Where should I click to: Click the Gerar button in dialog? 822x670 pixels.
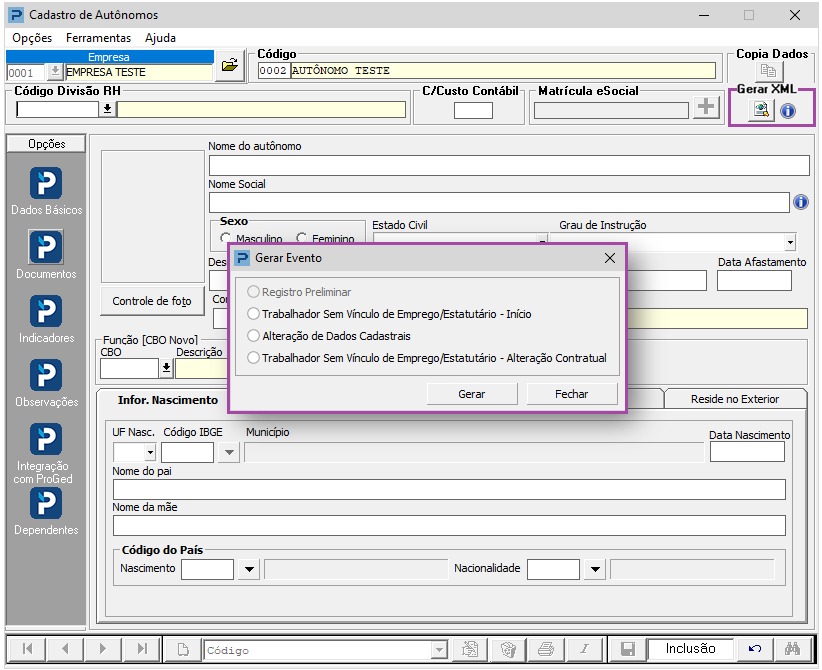pos(472,394)
